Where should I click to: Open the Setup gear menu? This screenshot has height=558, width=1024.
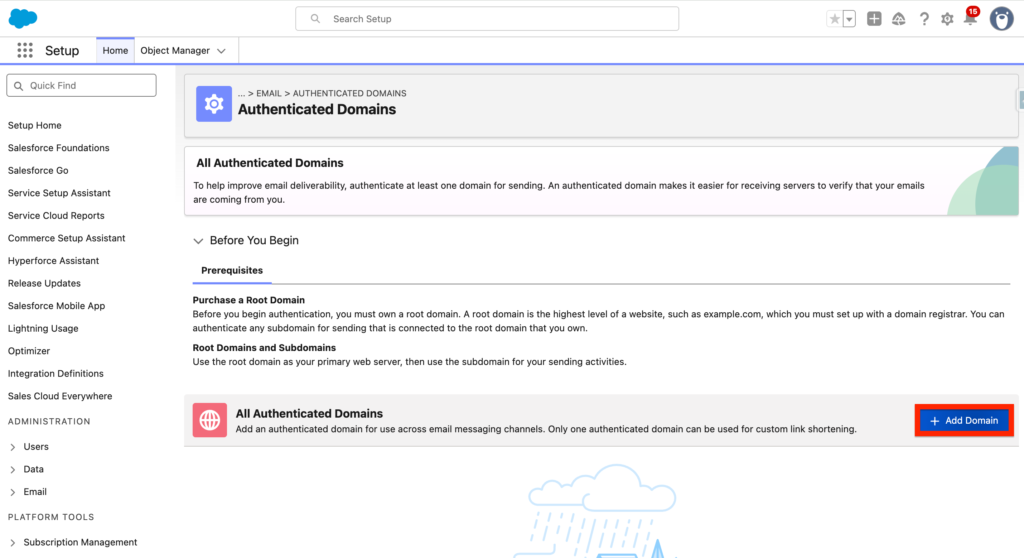(947, 19)
